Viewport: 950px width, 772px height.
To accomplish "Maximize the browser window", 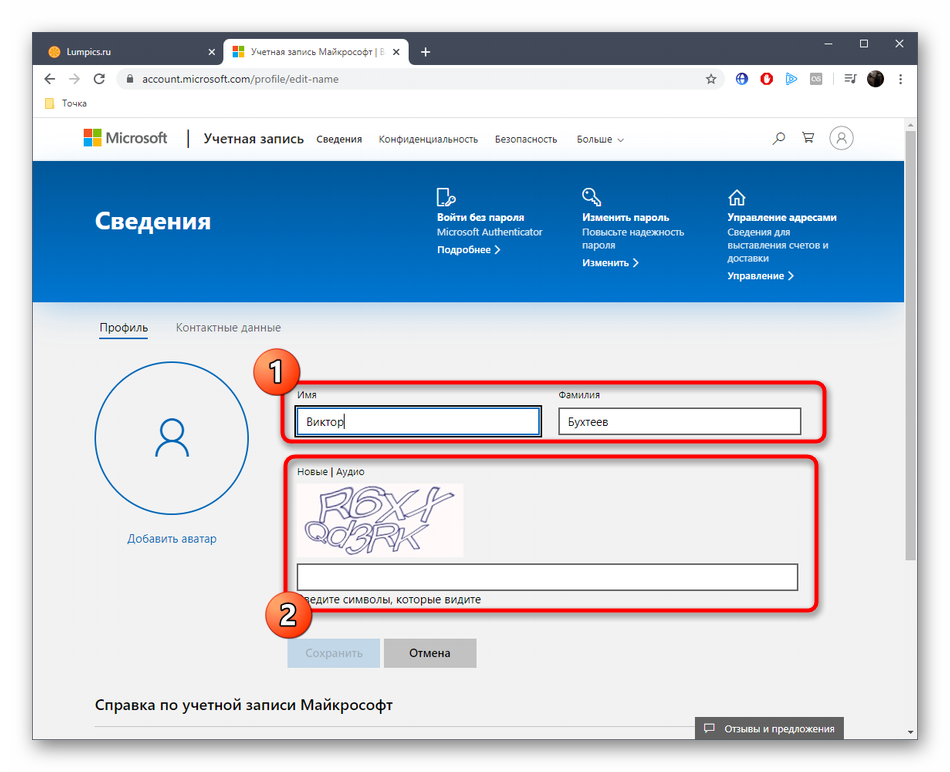I will [863, 44].
